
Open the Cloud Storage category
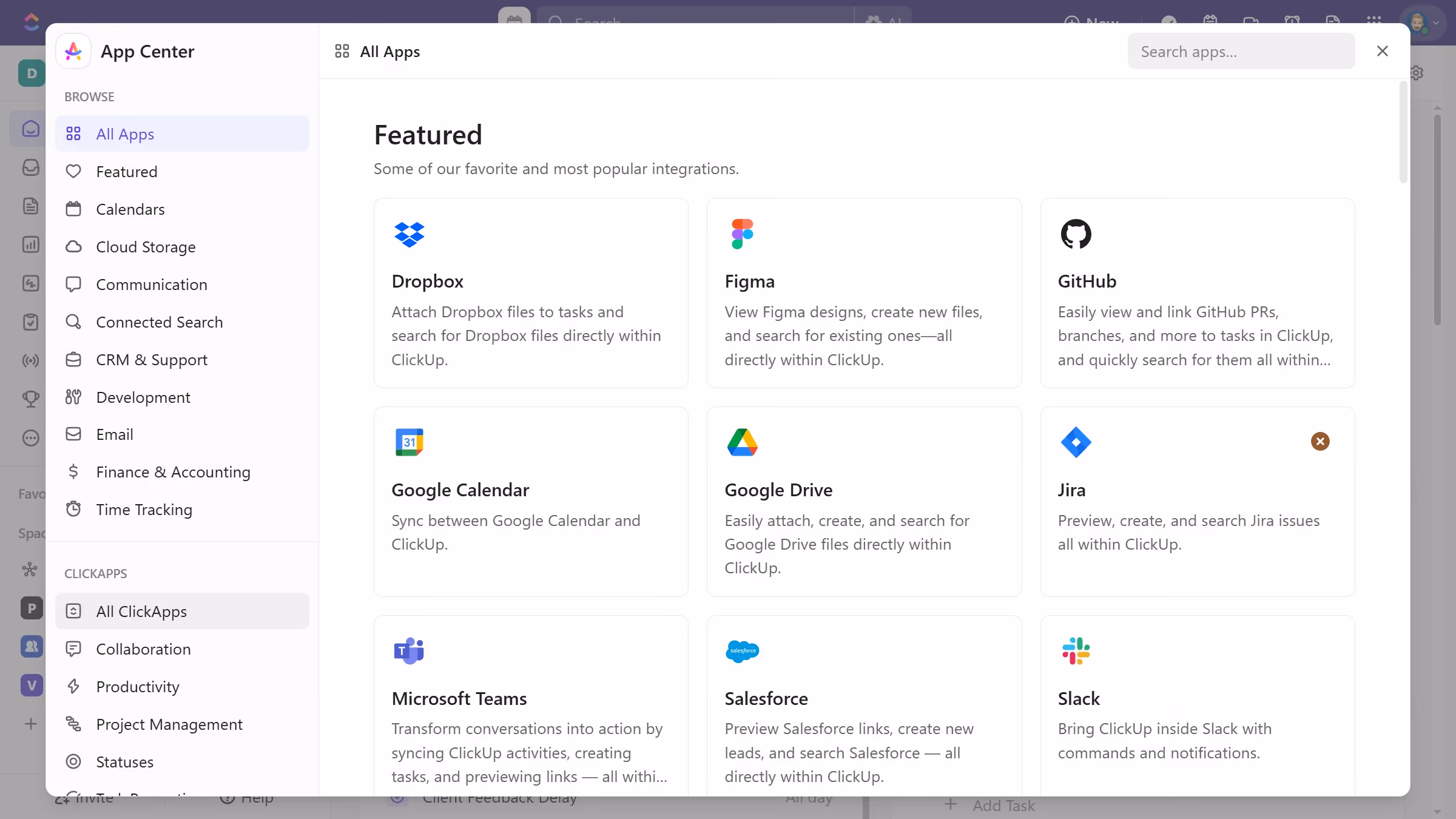[x=182, y=247]
